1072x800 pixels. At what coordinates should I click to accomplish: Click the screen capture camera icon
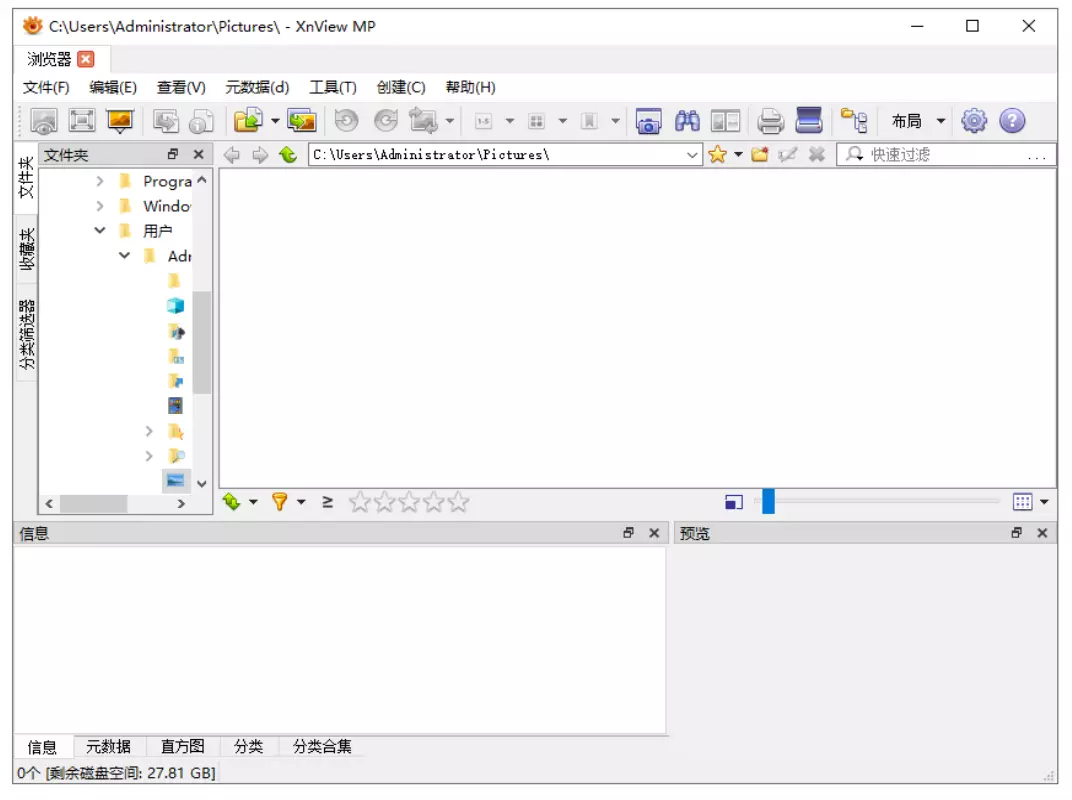pyautogui.click(x=648, y=121)
